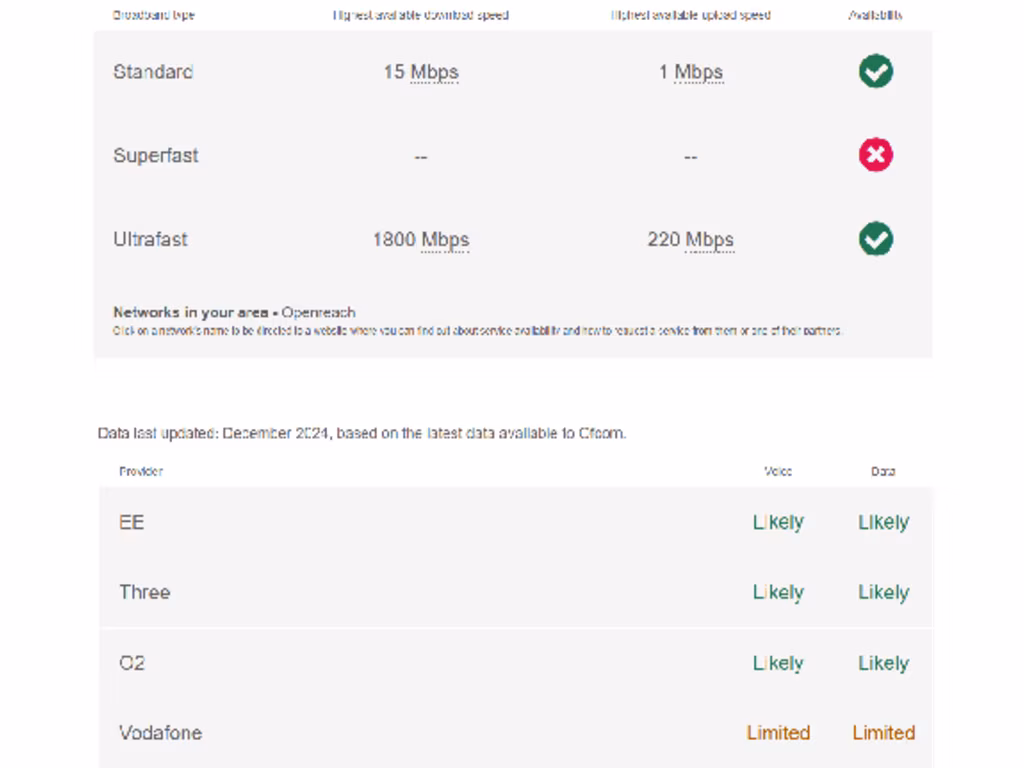Click Vodafone's voice Limited status
The image size is (1024, 768).
tap(778, 733)
